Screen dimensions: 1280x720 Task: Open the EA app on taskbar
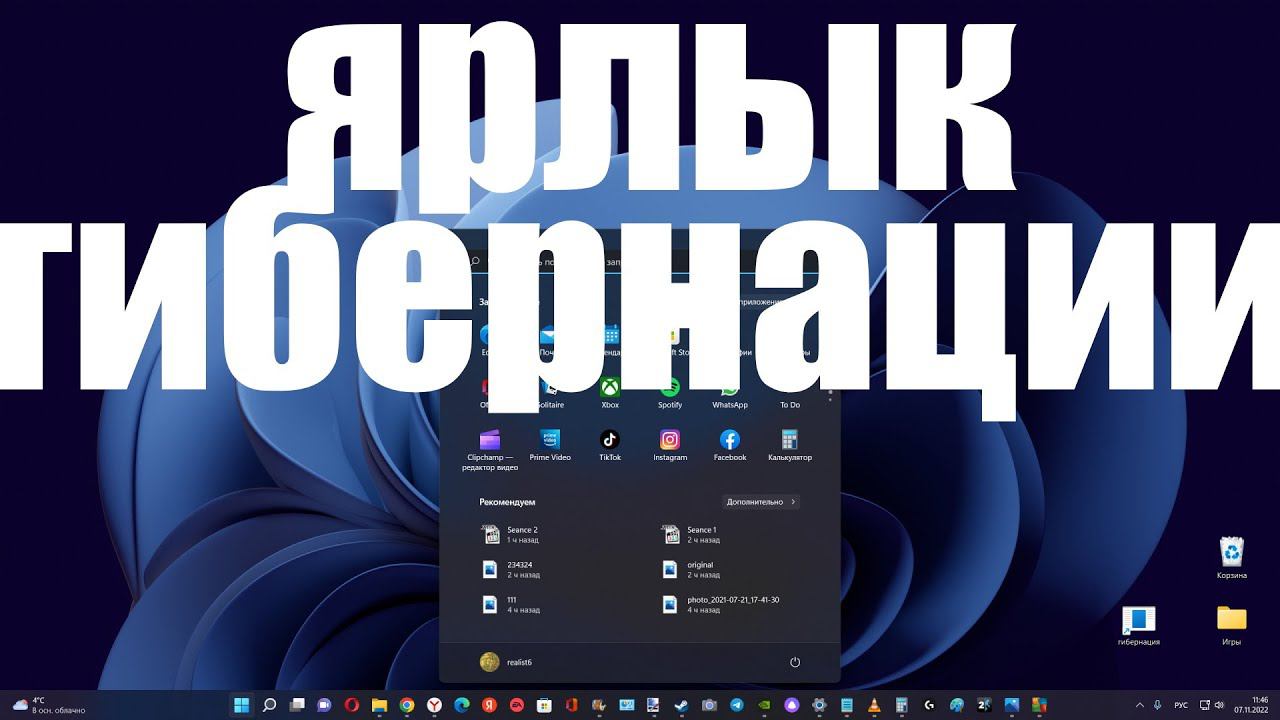(516, 705)
